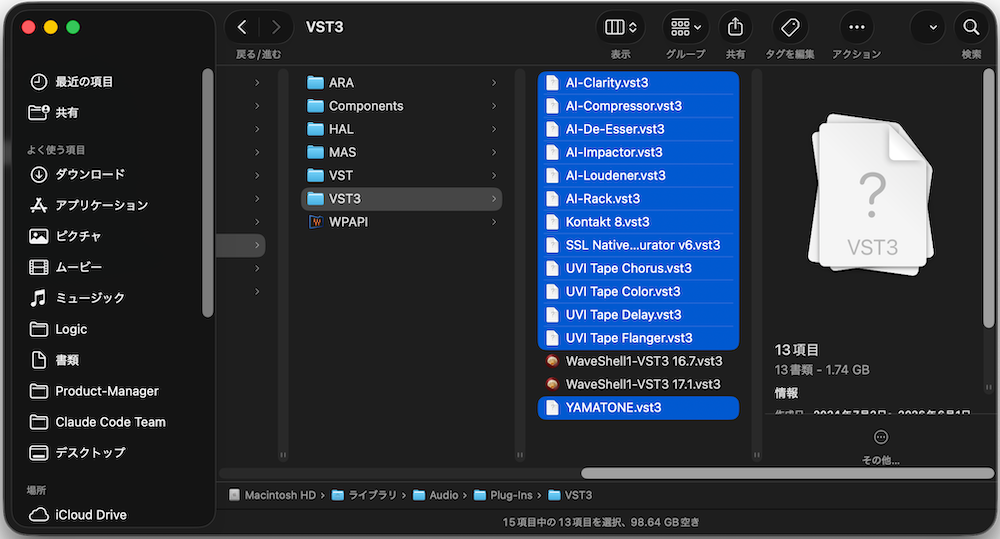Click the horizontal scrollbar thumb

click(788, 473)
